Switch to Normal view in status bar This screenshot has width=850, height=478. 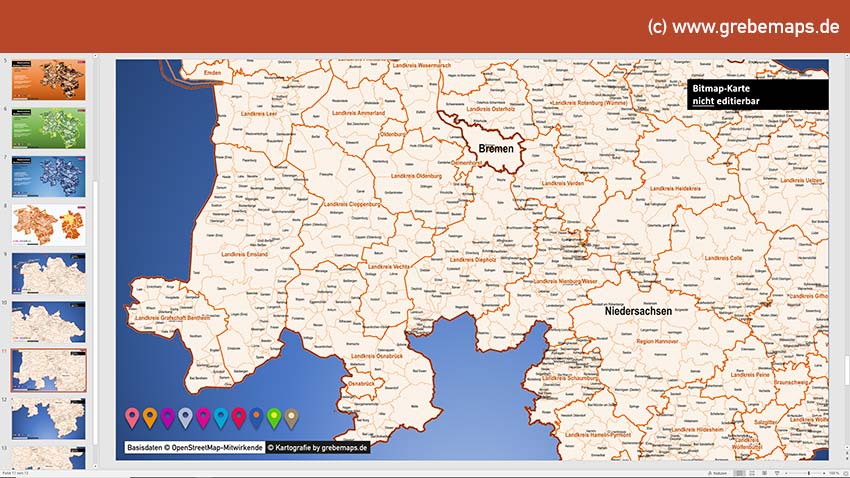(x=739, y=473)
